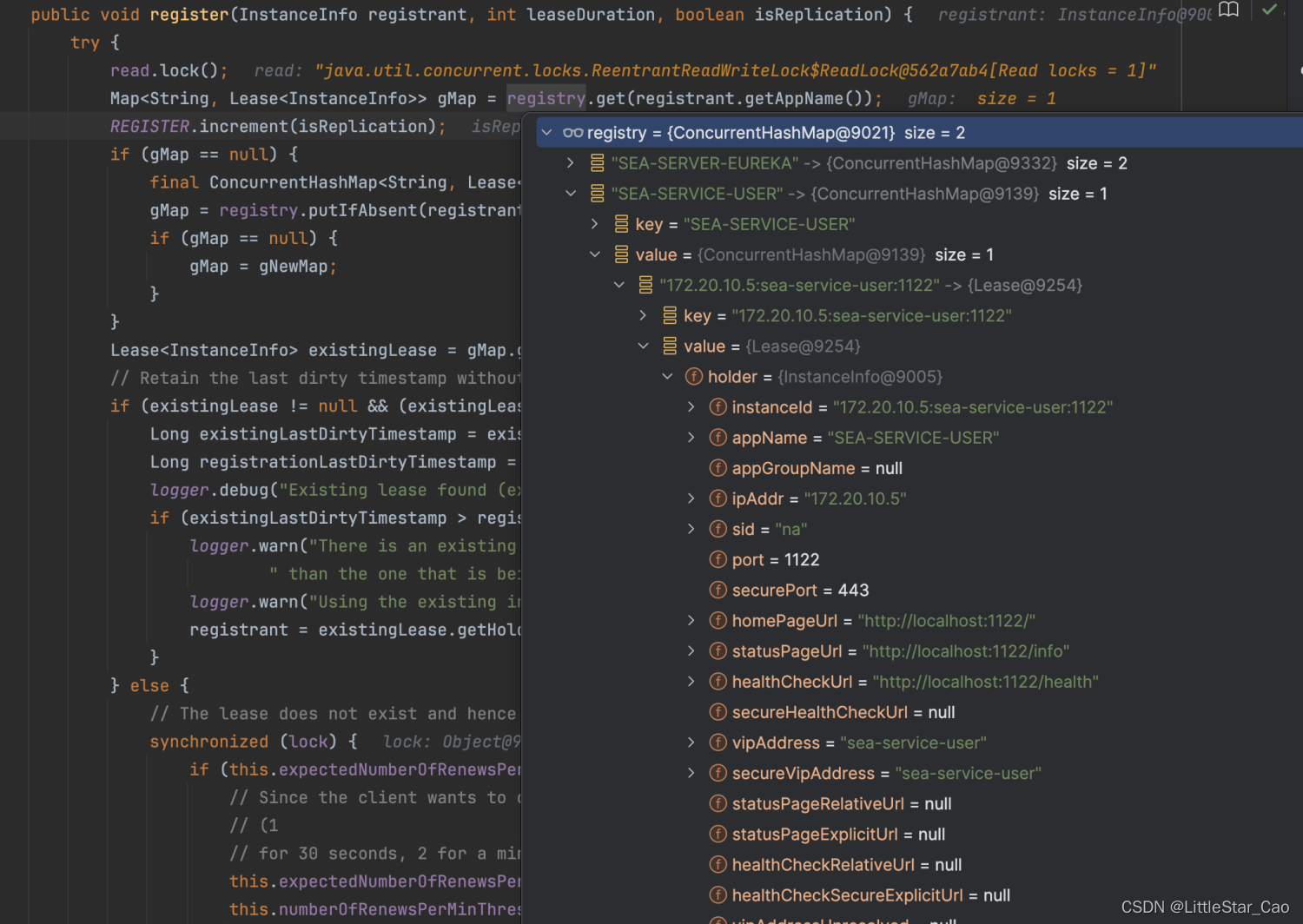Click the green inspections checkmark icon
This screenshot has width=1303, height=924.
pyautogui.click(x=1269, y=10)
